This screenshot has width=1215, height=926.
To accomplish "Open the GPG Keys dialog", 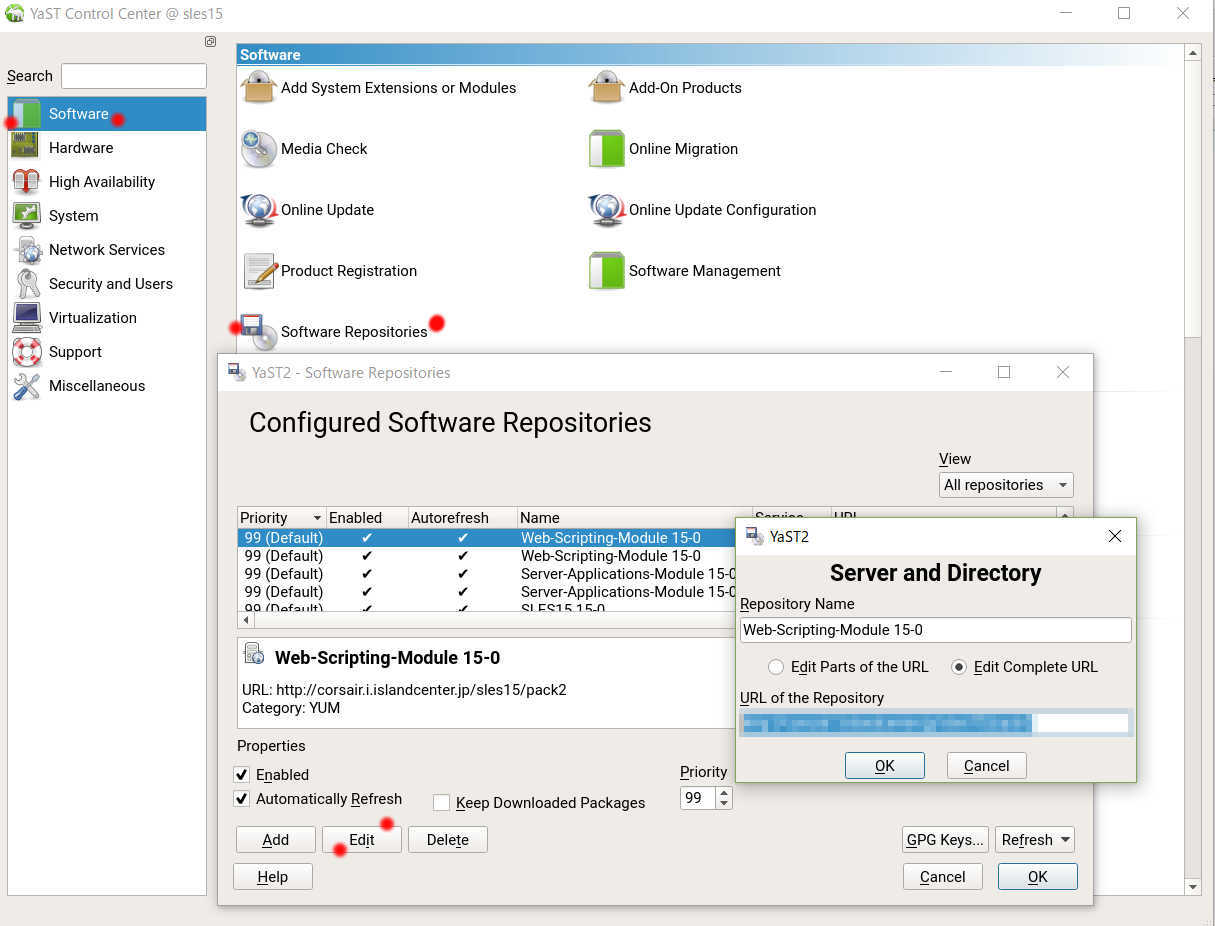I will point(945,840).
